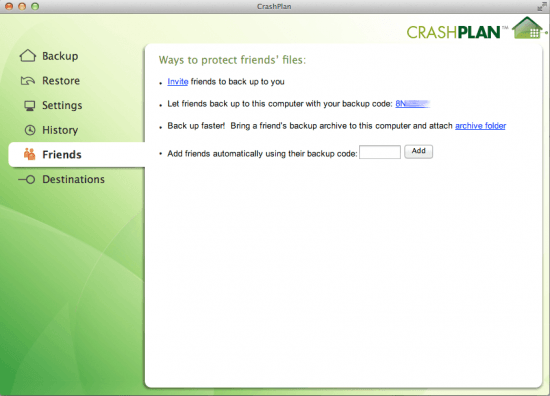Click the 'Back up faster!' text
Viewport: 550px width, 396px height.
[x=196, y=126]
